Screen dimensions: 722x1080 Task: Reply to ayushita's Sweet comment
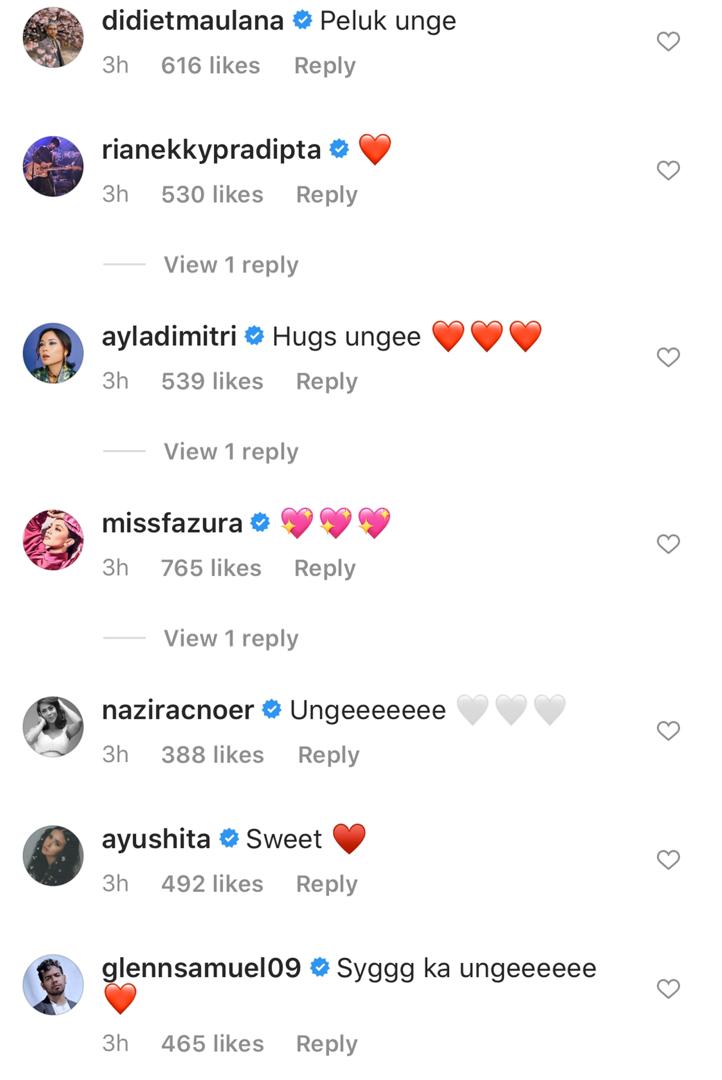click(327, 884)
